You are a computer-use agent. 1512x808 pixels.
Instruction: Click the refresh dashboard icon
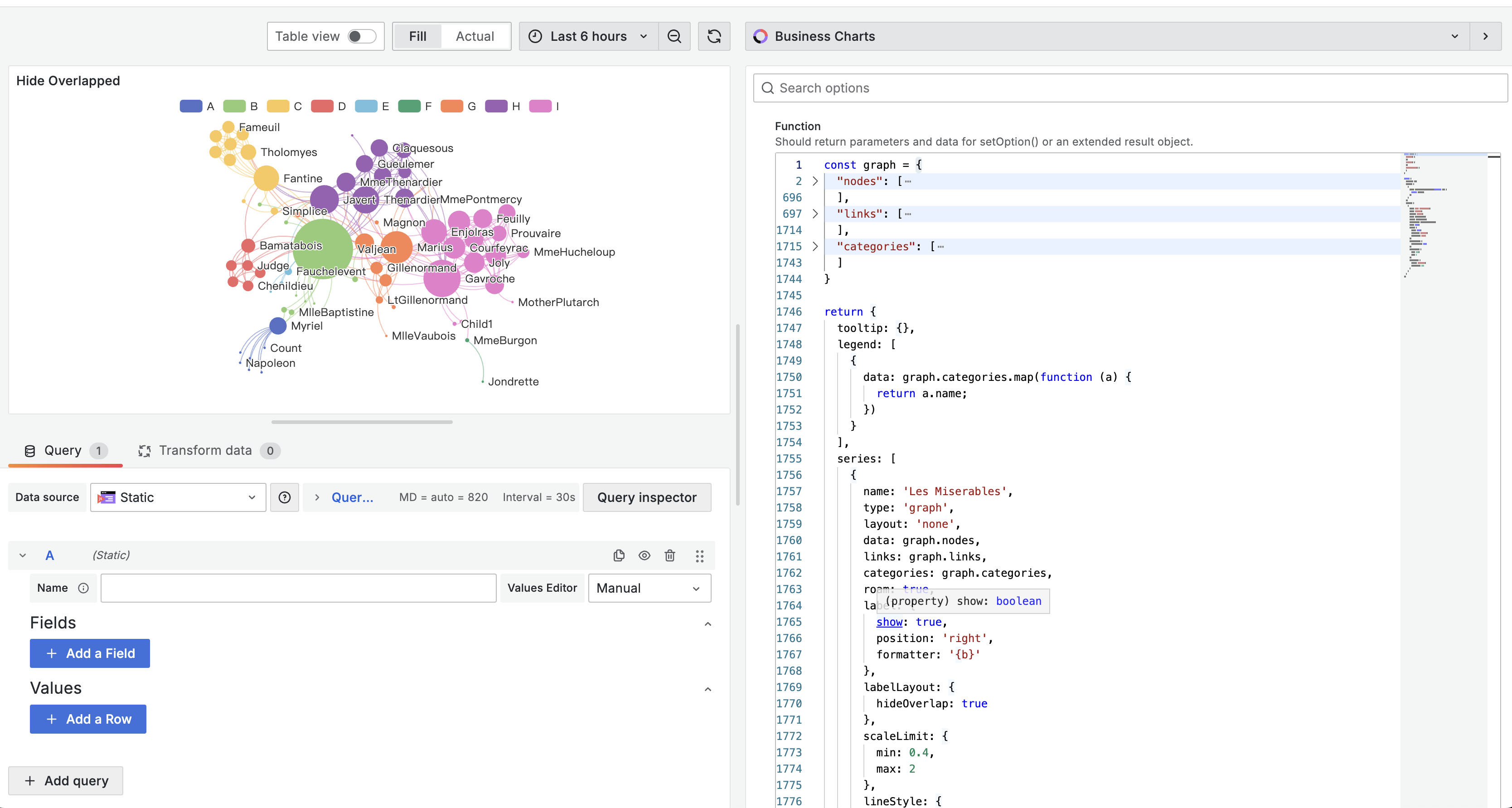(x=714, y=36)
